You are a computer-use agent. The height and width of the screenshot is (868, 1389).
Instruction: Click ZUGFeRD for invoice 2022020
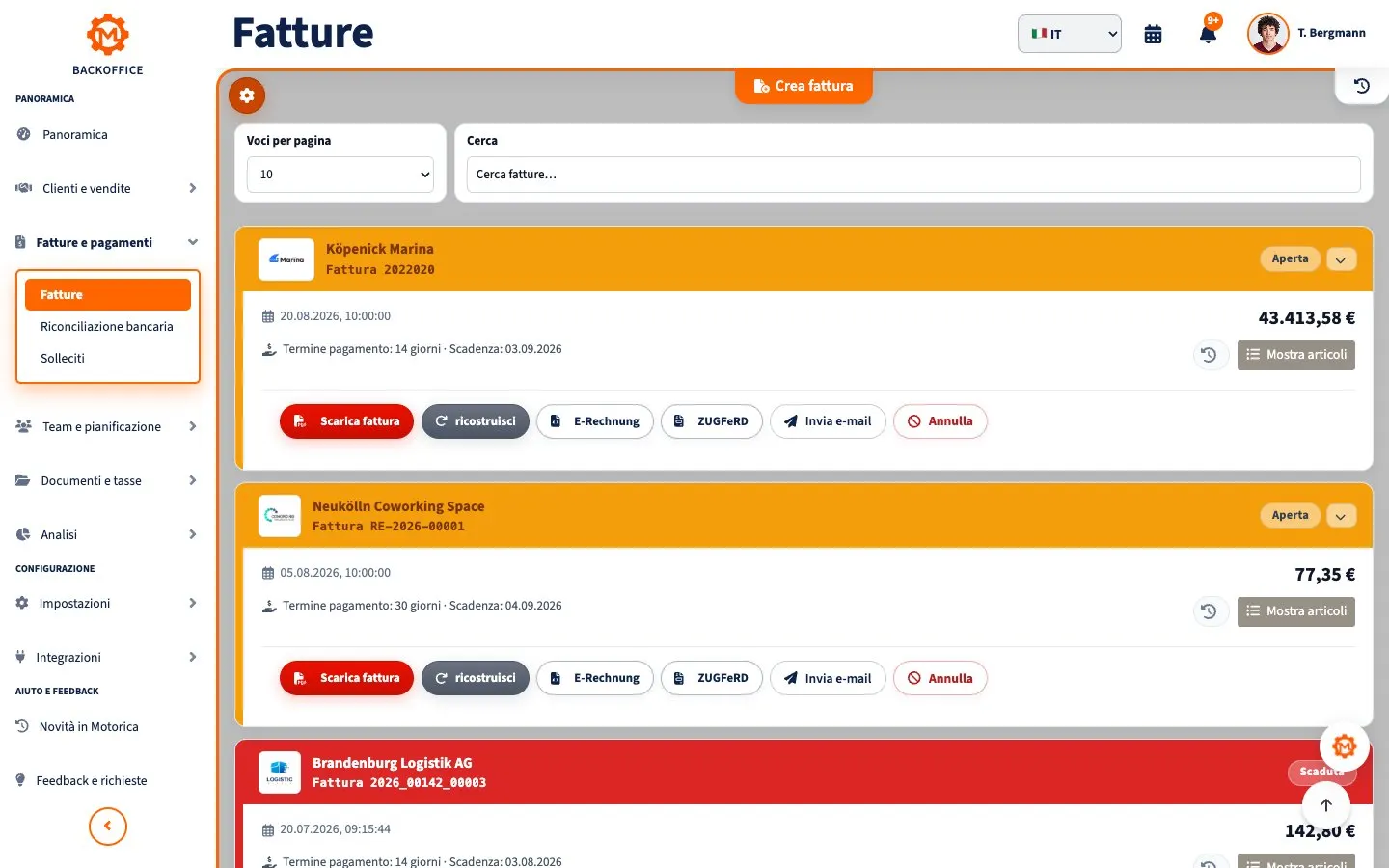pos(712,421)
